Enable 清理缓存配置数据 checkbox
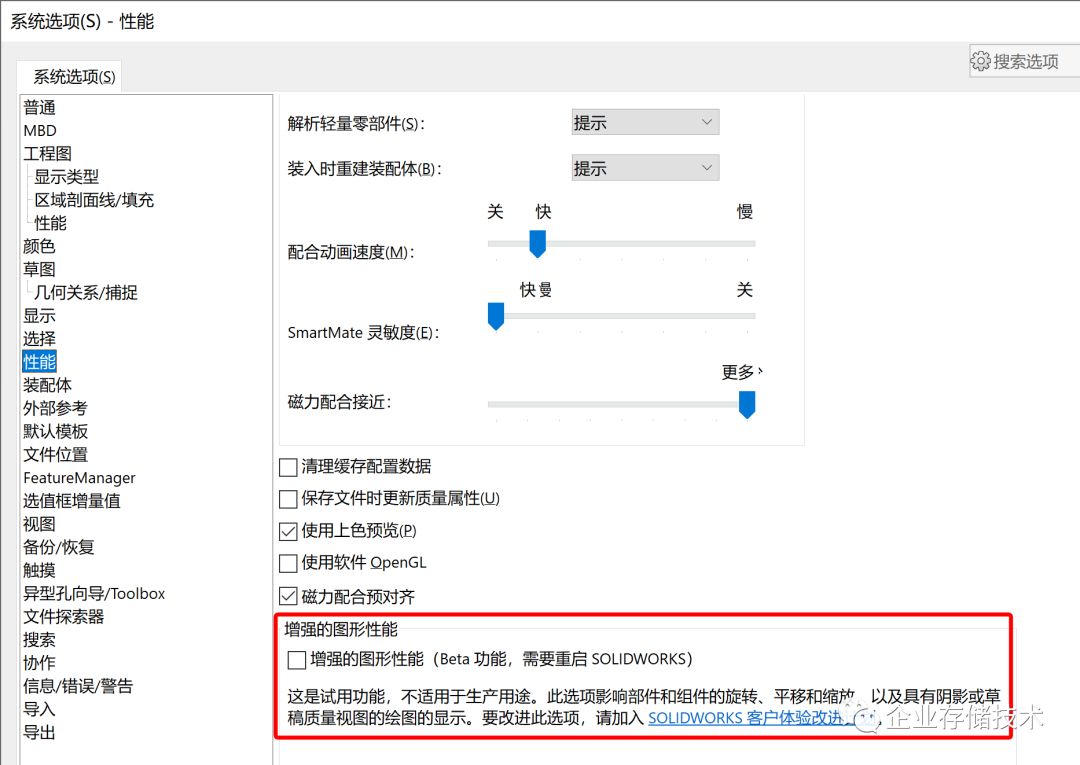 point(287,467)
